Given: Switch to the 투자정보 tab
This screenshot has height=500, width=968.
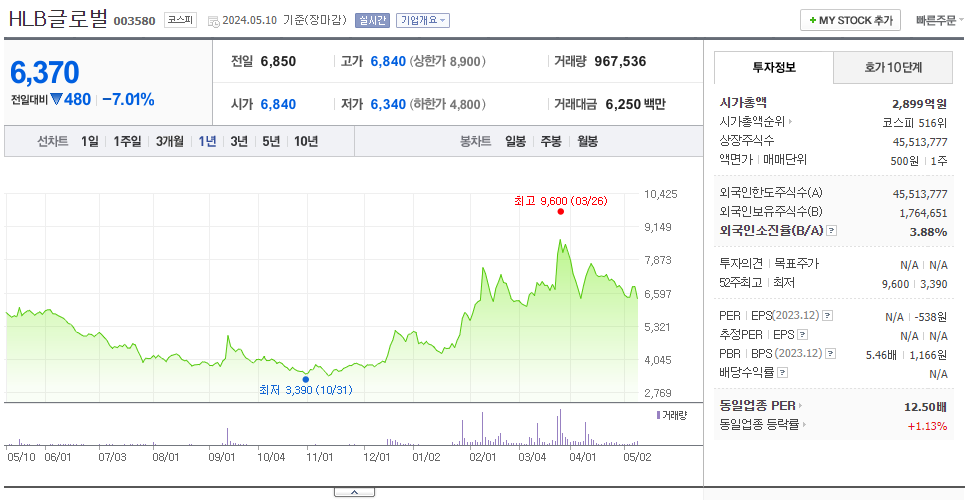Looking at the screenshot, I should coord(774,67).
